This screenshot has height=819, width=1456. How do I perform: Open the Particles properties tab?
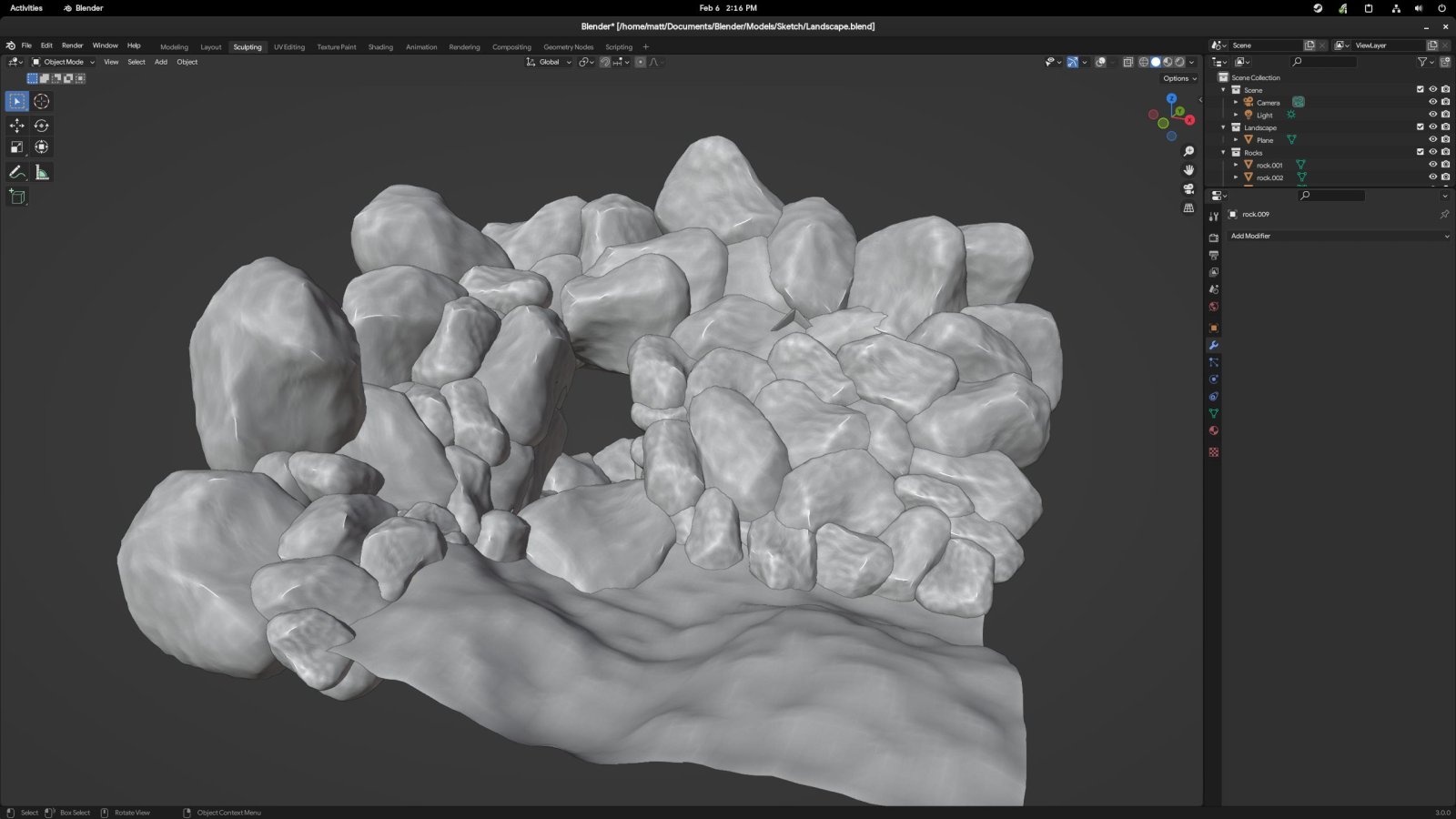click(x=1213, y=362)
